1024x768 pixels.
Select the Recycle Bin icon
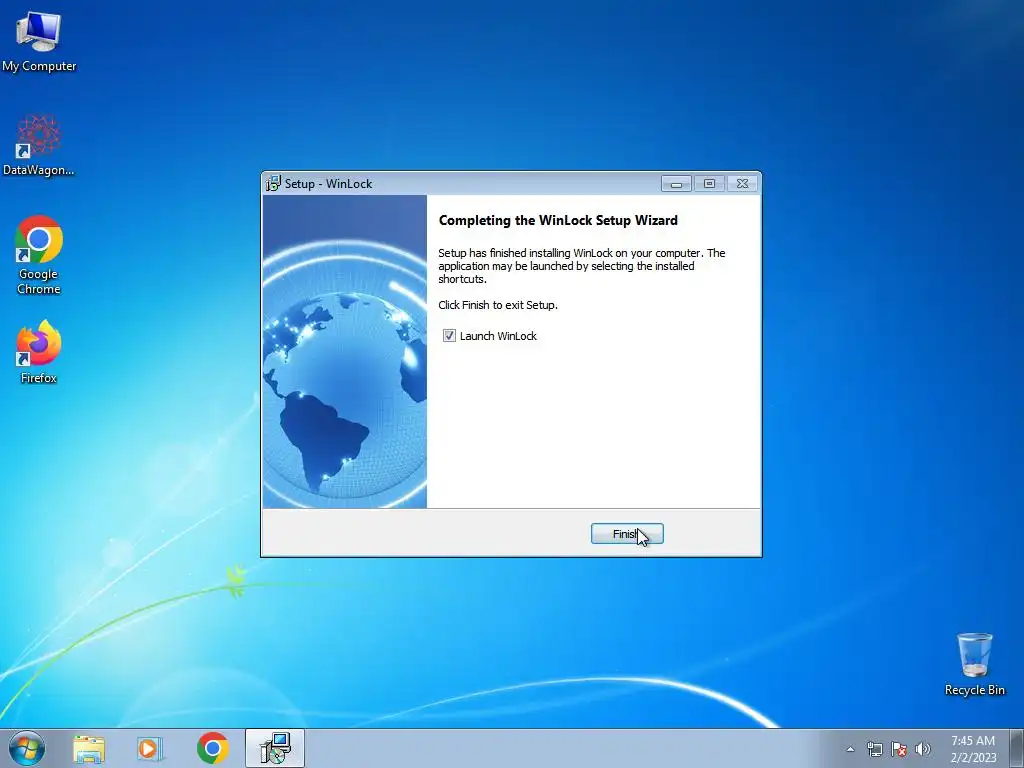click(x=974, y=664)
